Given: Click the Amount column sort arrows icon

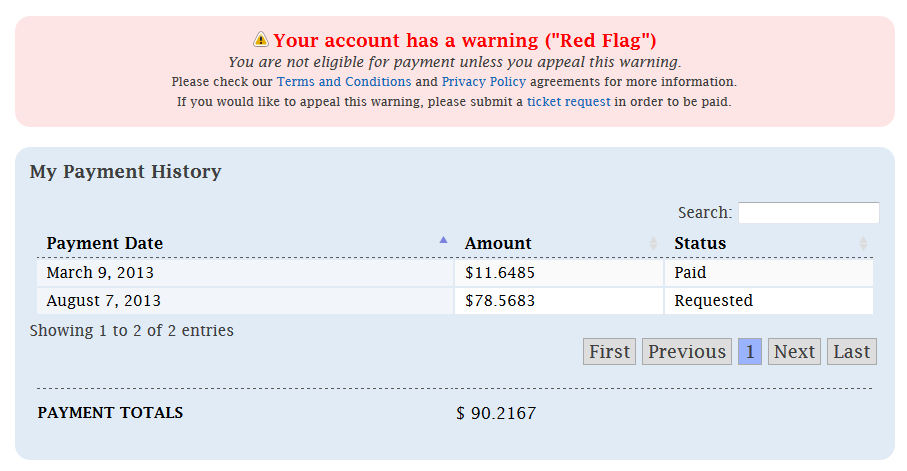Looking at the screenshot, I should (x=653, y=243).
